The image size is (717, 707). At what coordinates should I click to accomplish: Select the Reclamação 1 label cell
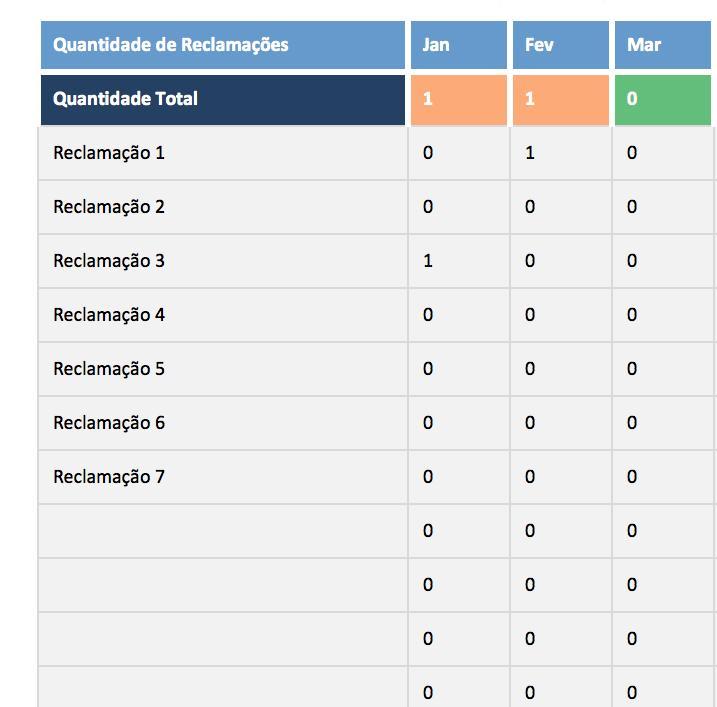(x=222, y=154)
